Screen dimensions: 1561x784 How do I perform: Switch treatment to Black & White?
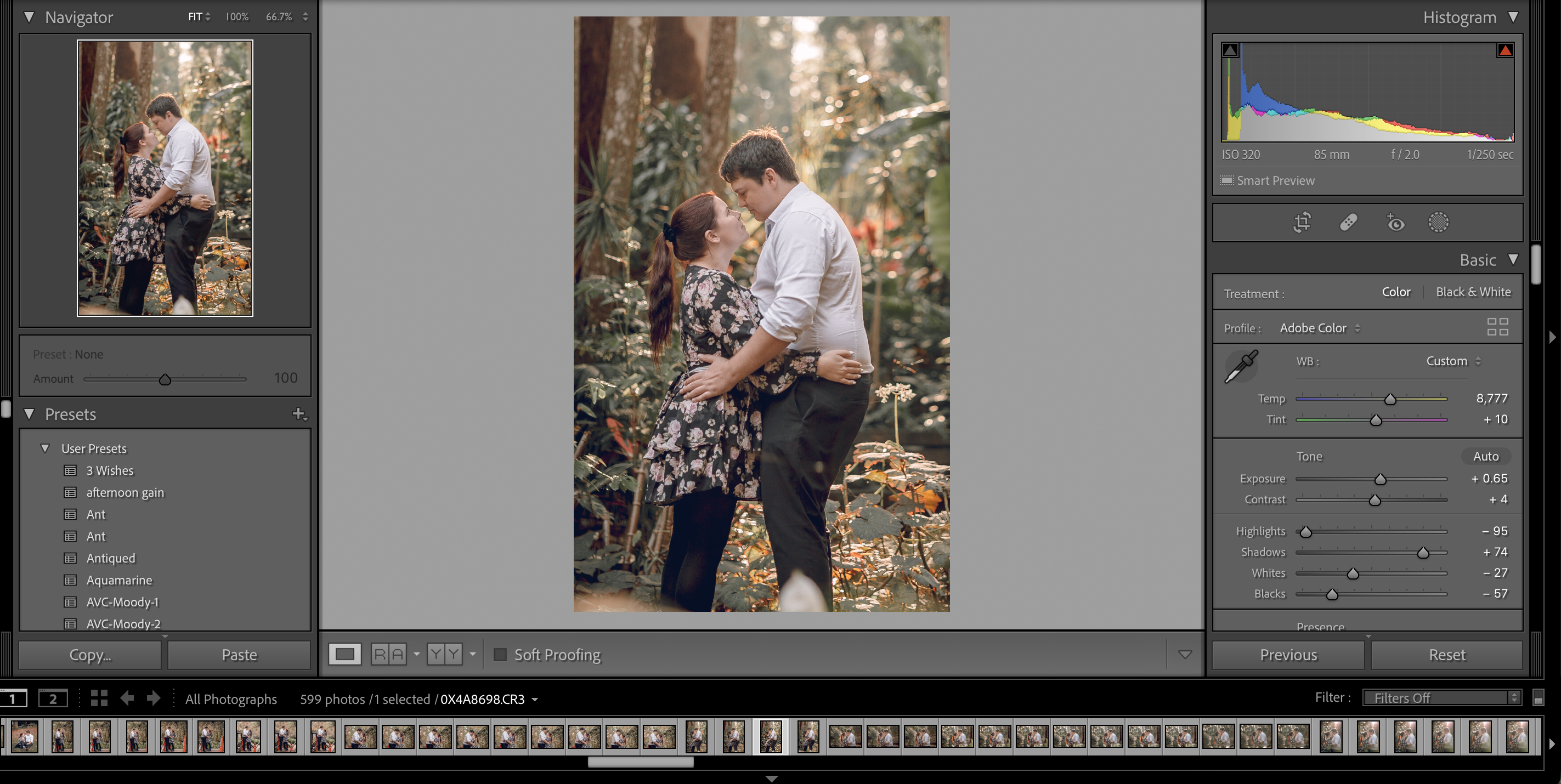point(1473,292)
